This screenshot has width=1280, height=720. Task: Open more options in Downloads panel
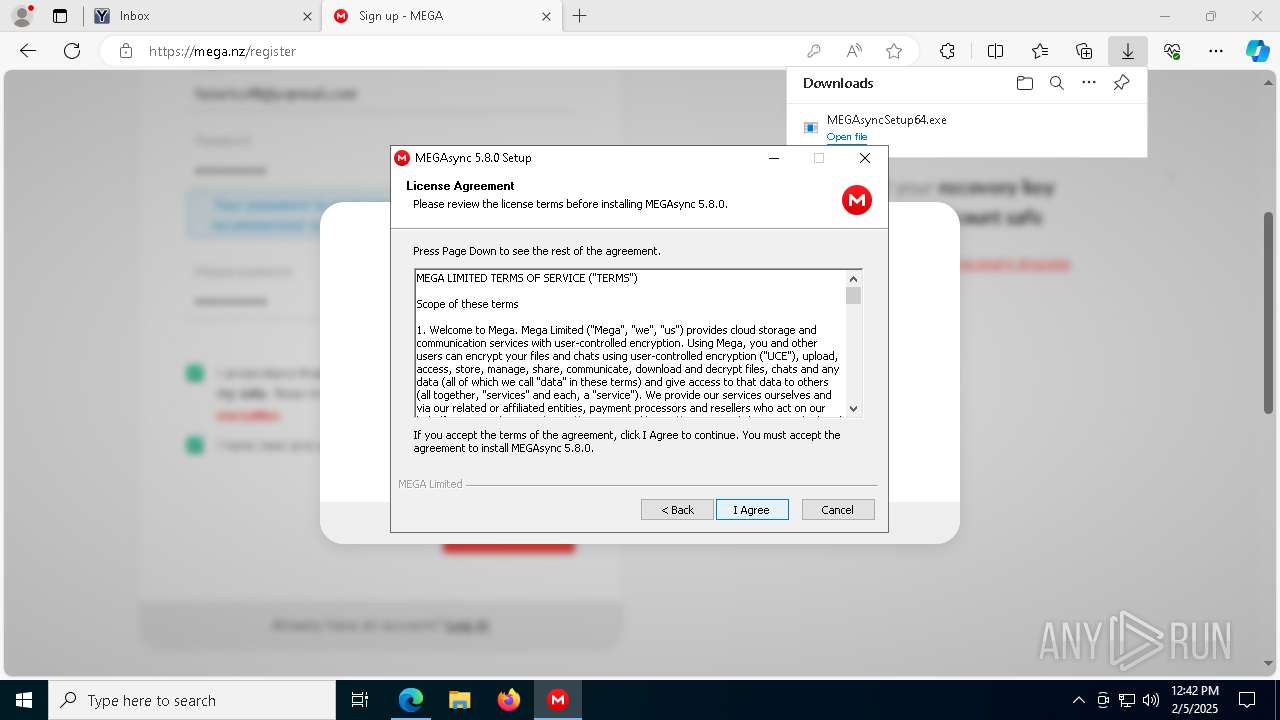pos(1089,83)
